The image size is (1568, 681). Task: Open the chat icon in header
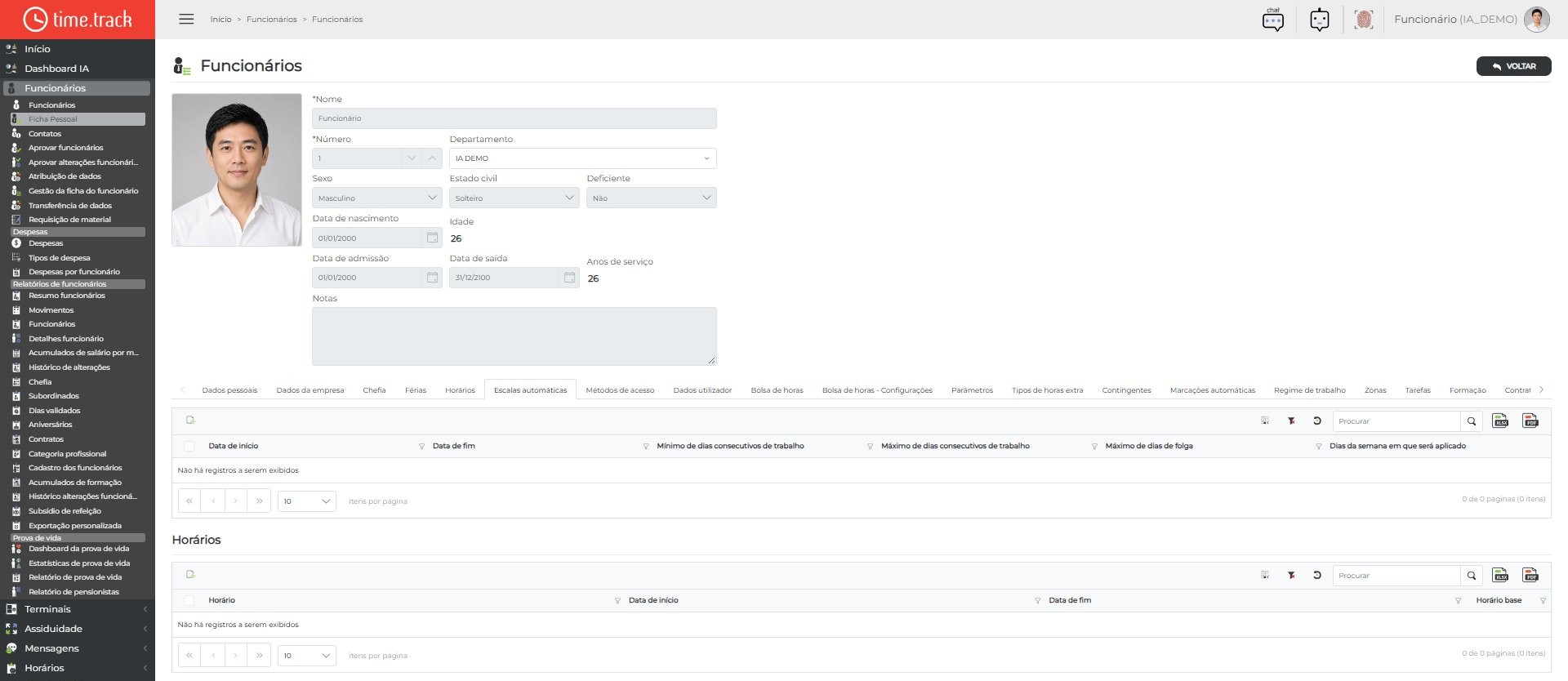1273,19
